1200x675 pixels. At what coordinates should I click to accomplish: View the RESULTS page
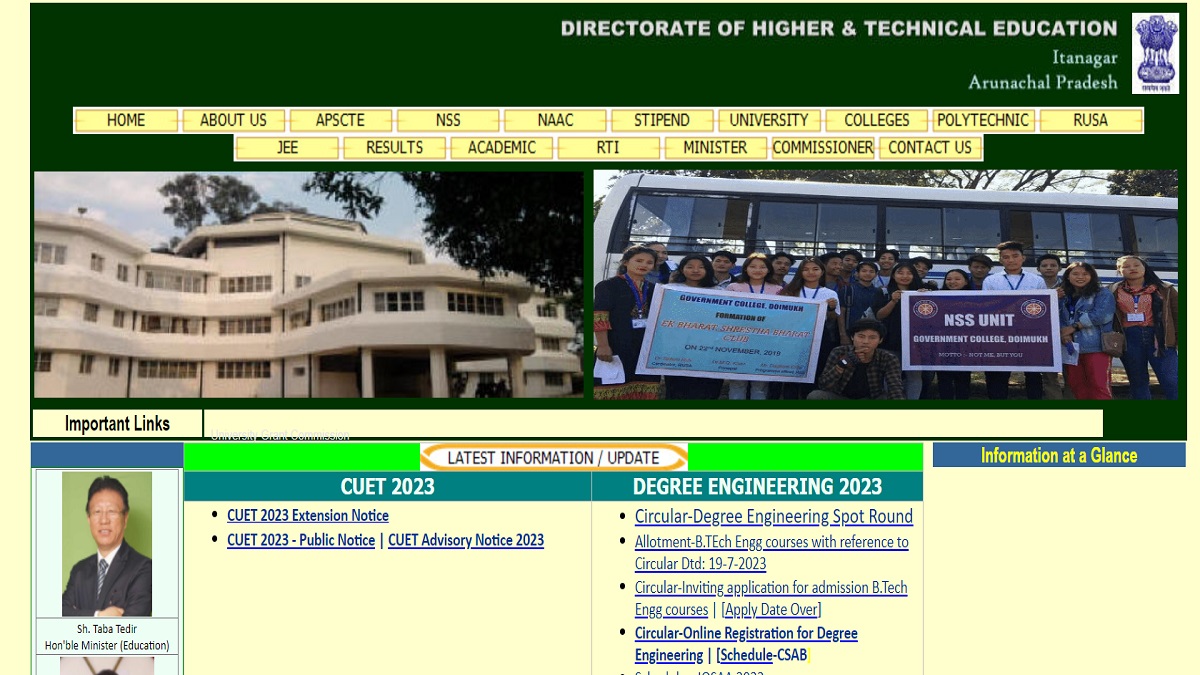[x=394, y=148]
